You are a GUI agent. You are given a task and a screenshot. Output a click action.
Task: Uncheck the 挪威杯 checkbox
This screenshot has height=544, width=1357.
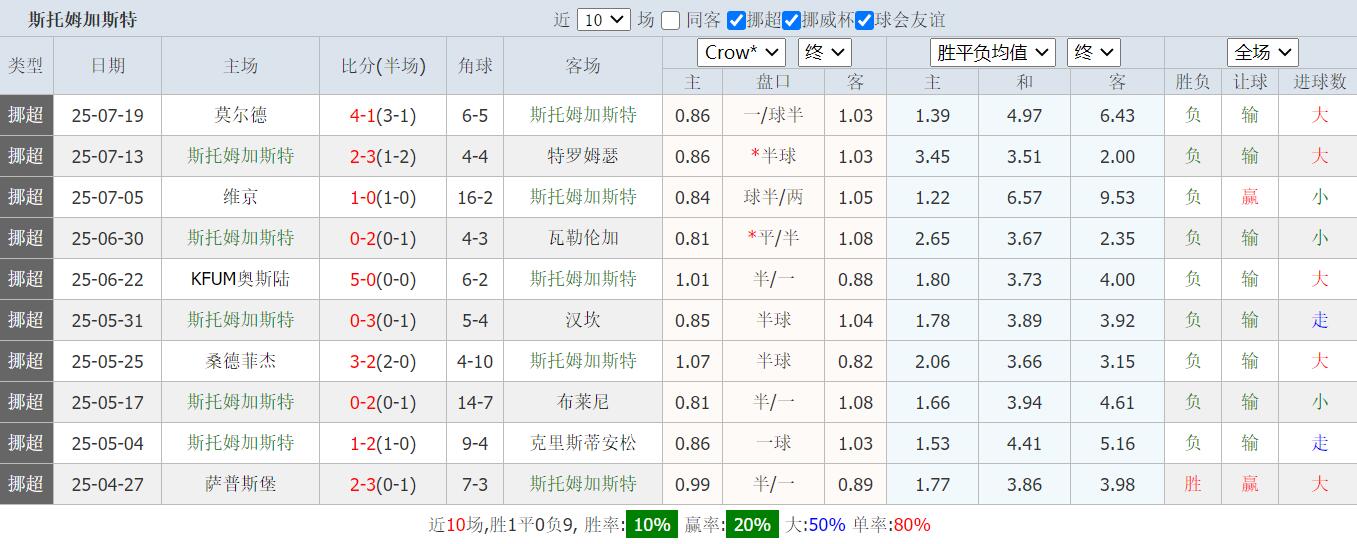click(x=792, y=20)
